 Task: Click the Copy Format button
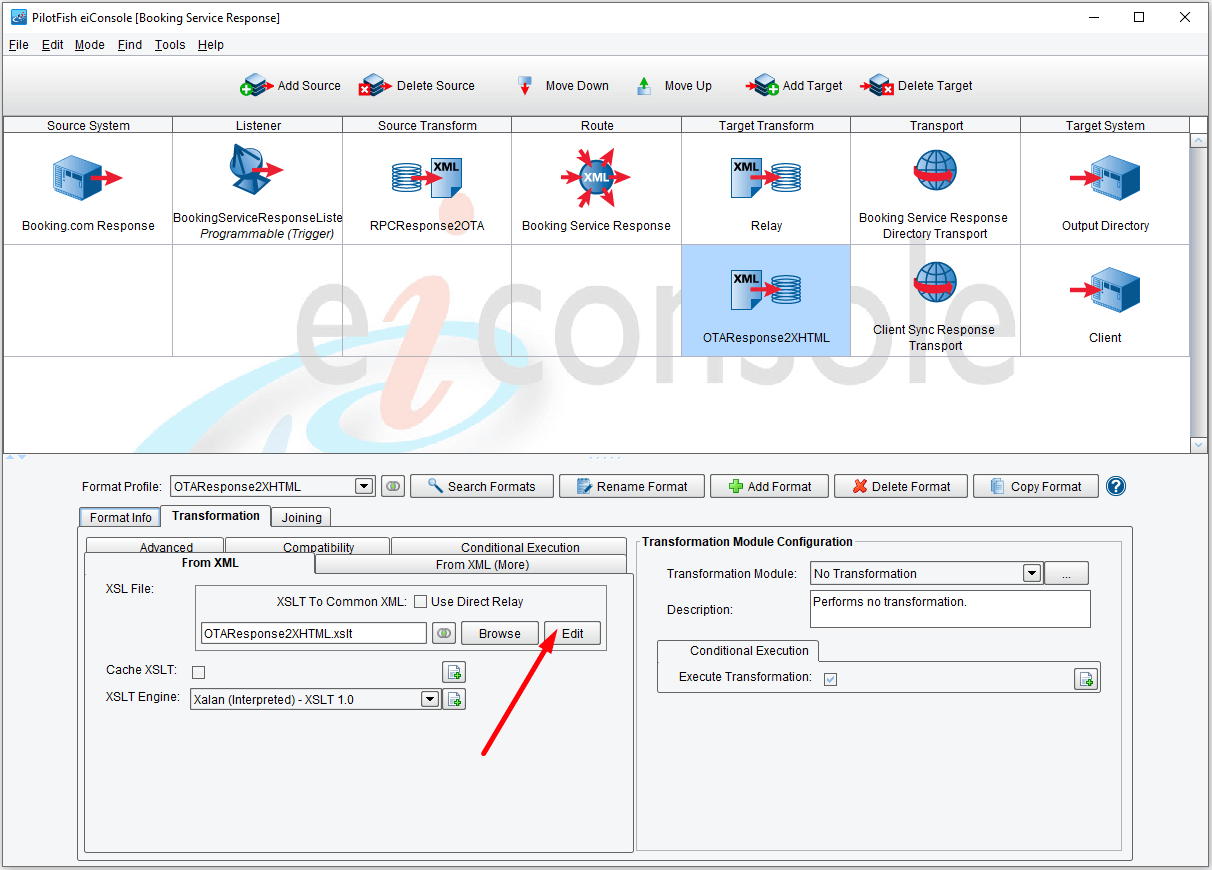coord(1036,486)
